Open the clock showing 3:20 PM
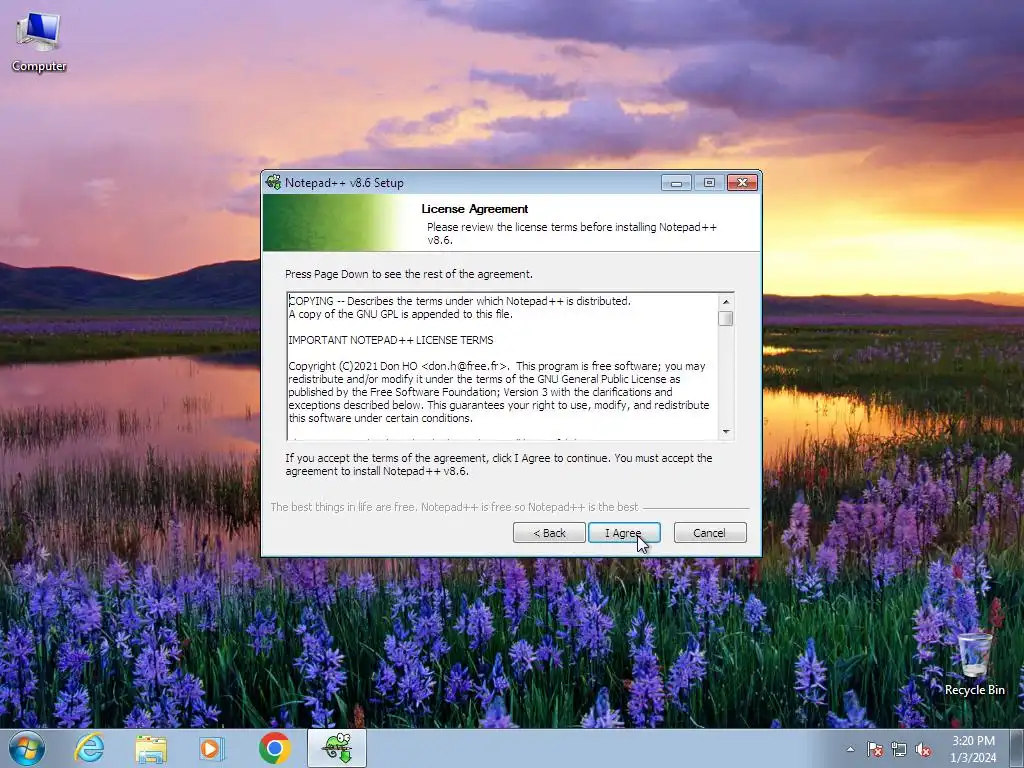Viewport: 1024px width, 768px height. point(973,749)
